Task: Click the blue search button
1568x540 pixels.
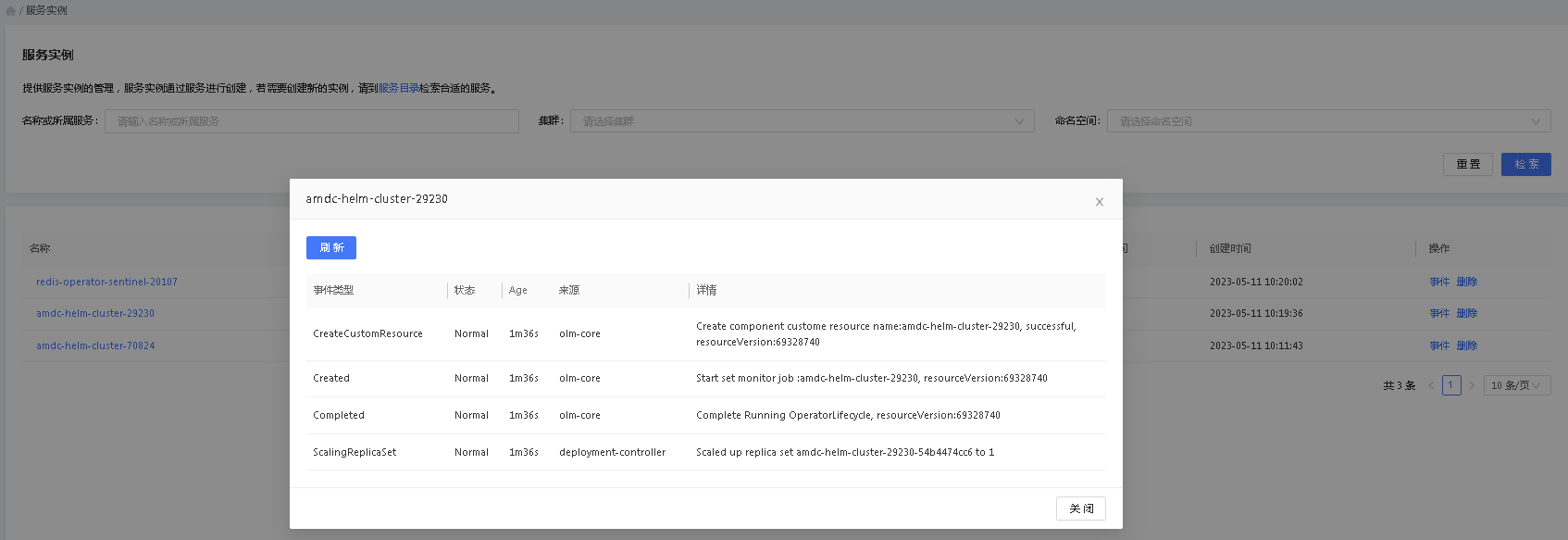Action: (x=1525, y=164)
